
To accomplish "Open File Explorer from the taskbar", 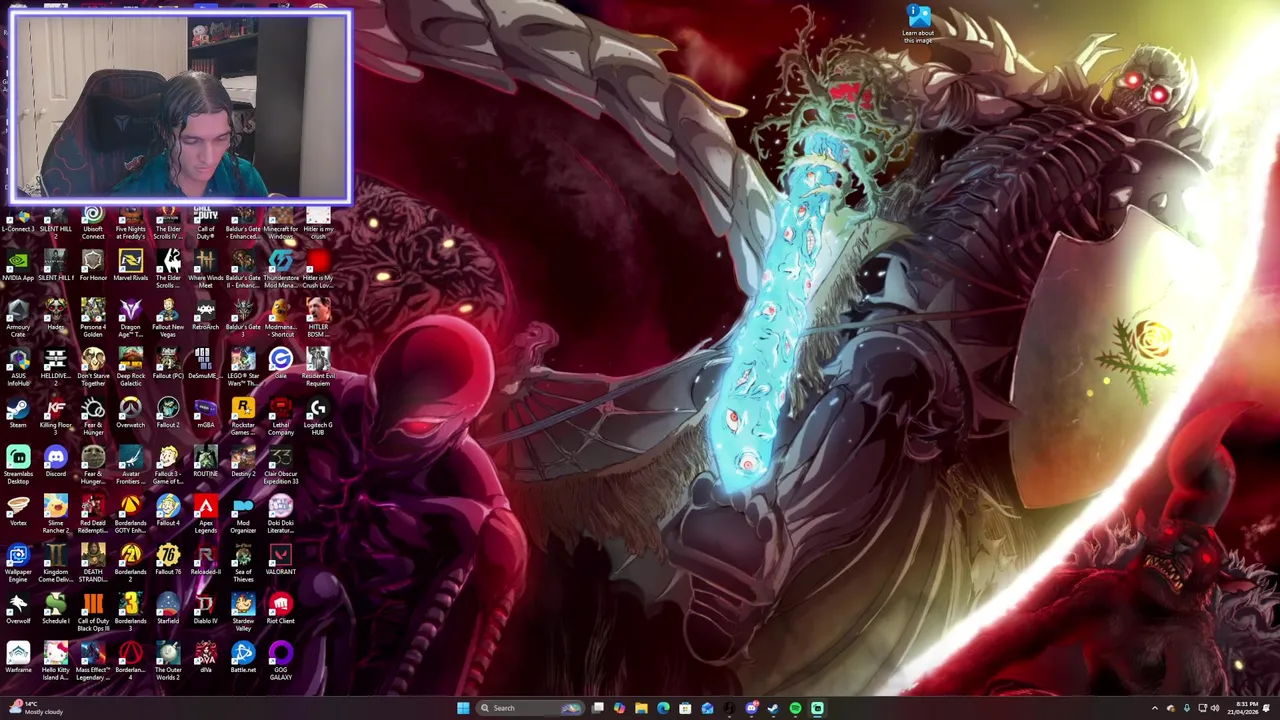I will tap(641, 708).
